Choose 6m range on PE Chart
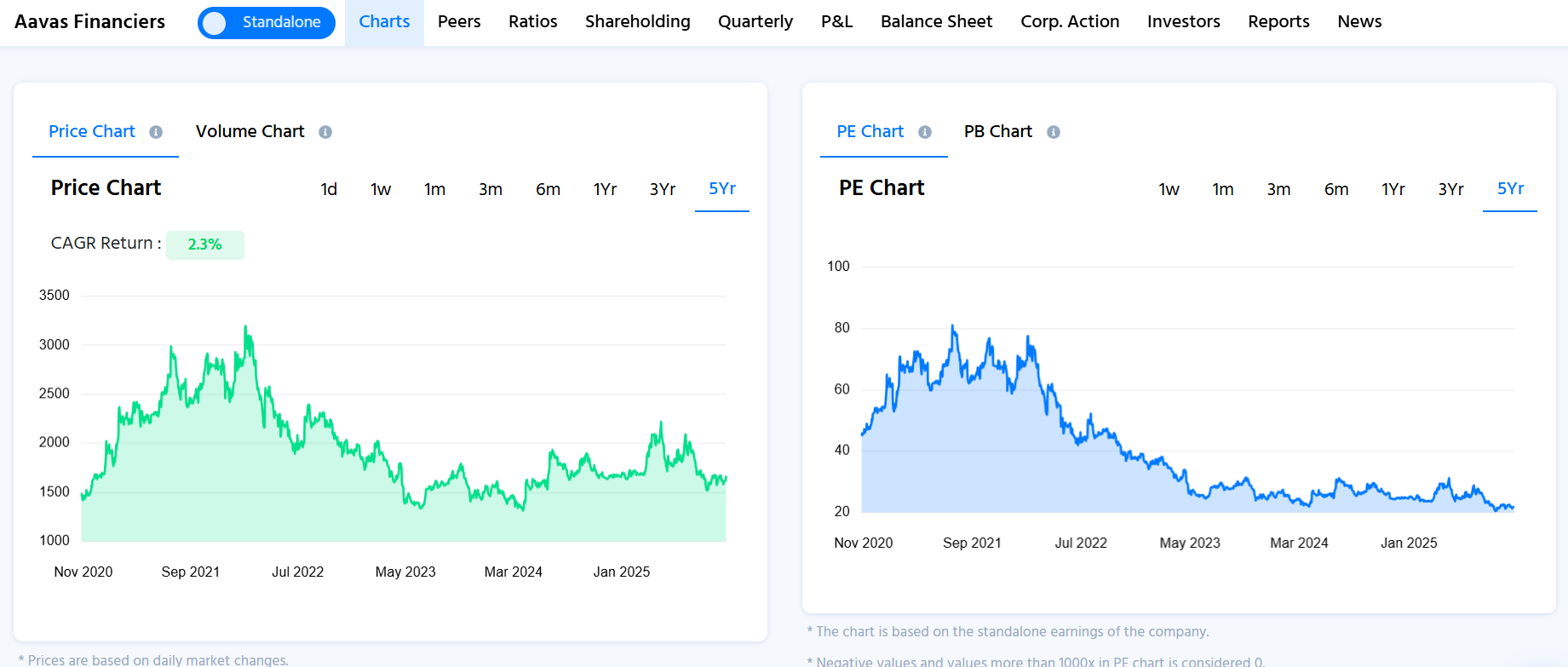This screenshot has width=1568, height=667. click(x=1335, y=189)
